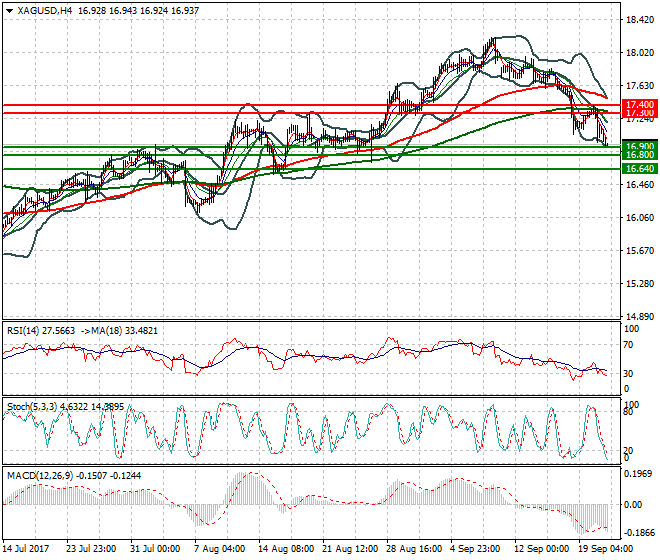Select the 12 Sep 00:00 time label
This screenshot has width=660, height=560.
click(x=541, y=549)
